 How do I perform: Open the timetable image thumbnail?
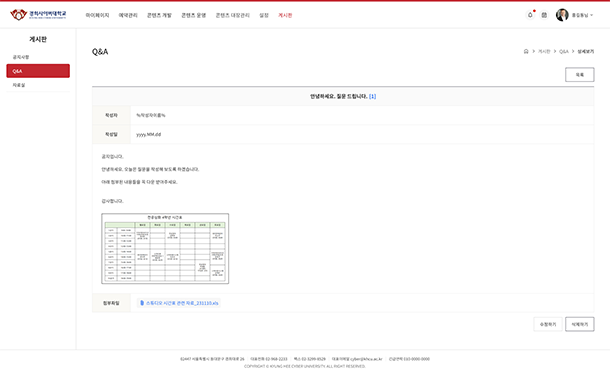[x=165, y=248]
